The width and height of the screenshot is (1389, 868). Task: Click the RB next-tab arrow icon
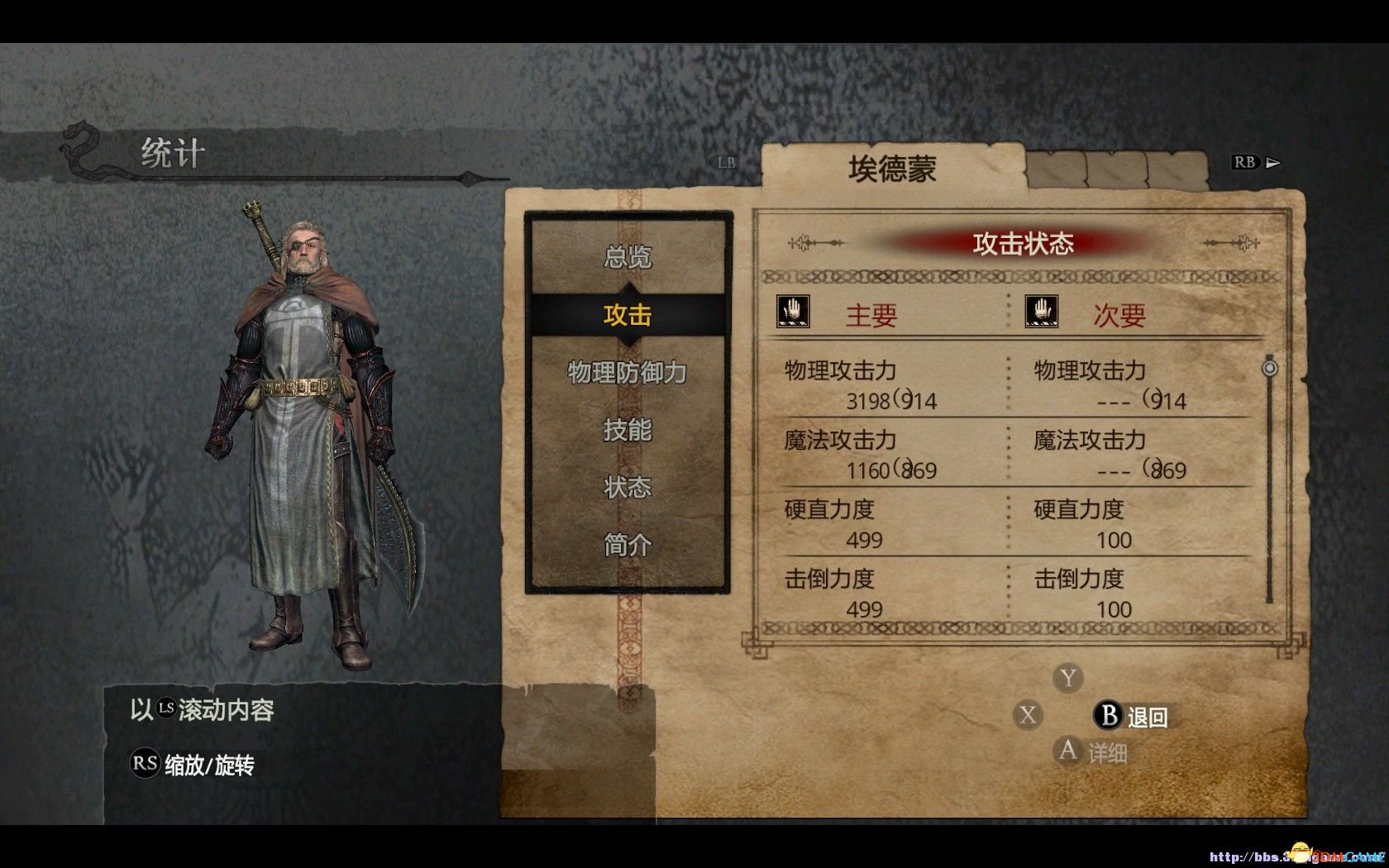(1256, 162)
